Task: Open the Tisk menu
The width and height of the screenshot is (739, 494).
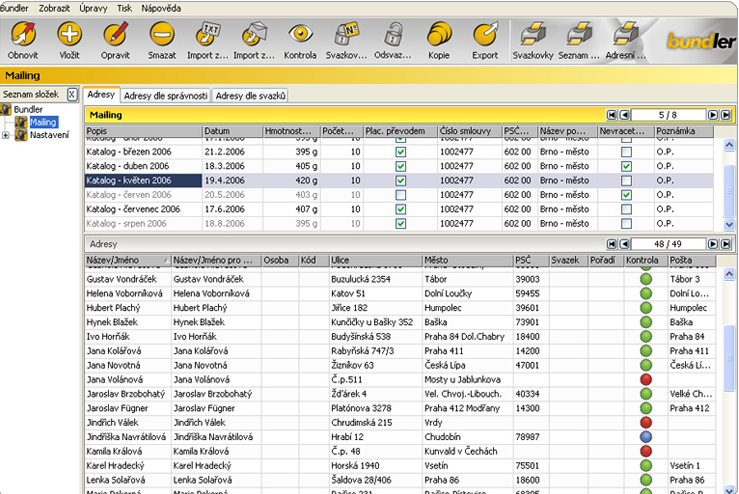Action: [x=124, y=8]
